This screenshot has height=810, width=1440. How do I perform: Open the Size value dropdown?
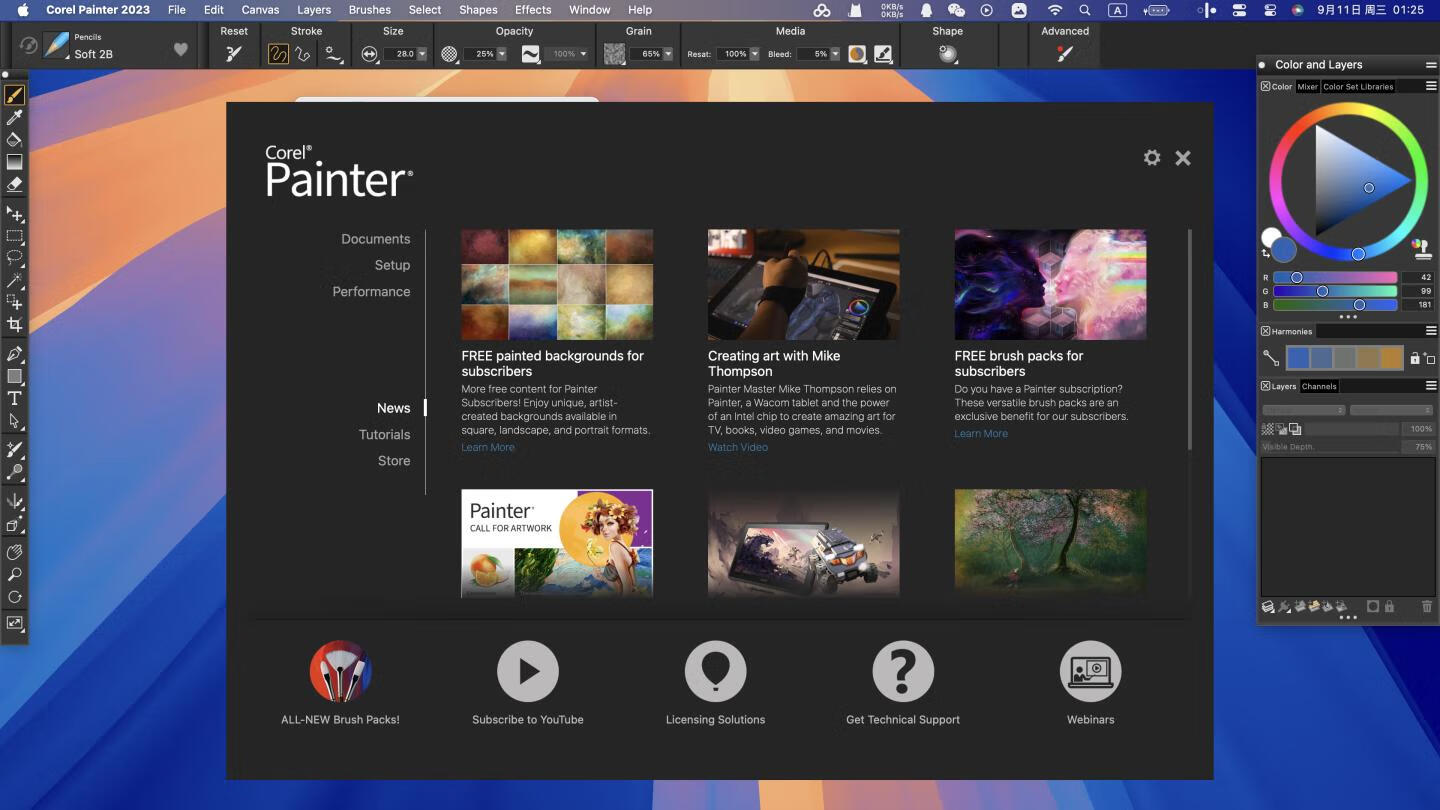pyautogui.click(x=421, y=54)
